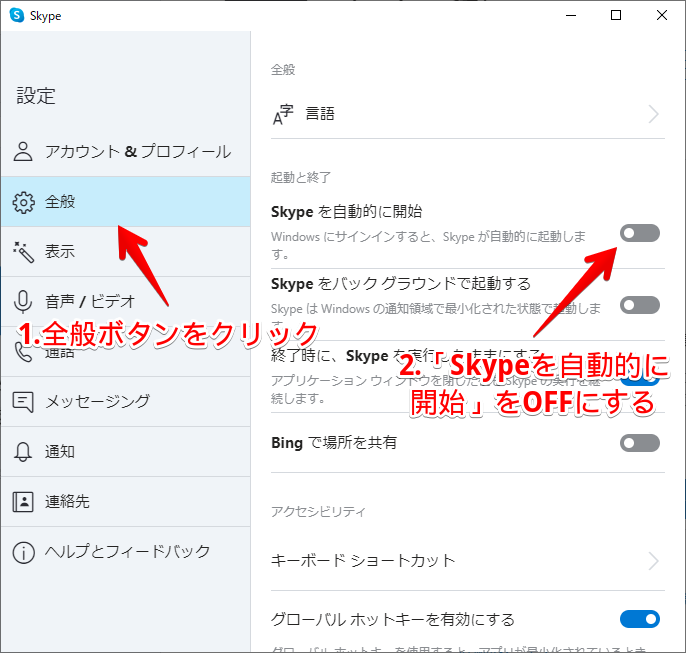The image size is (686, 653).
Task: Open メッセージング settings
Action: click(x=126, y=402)
